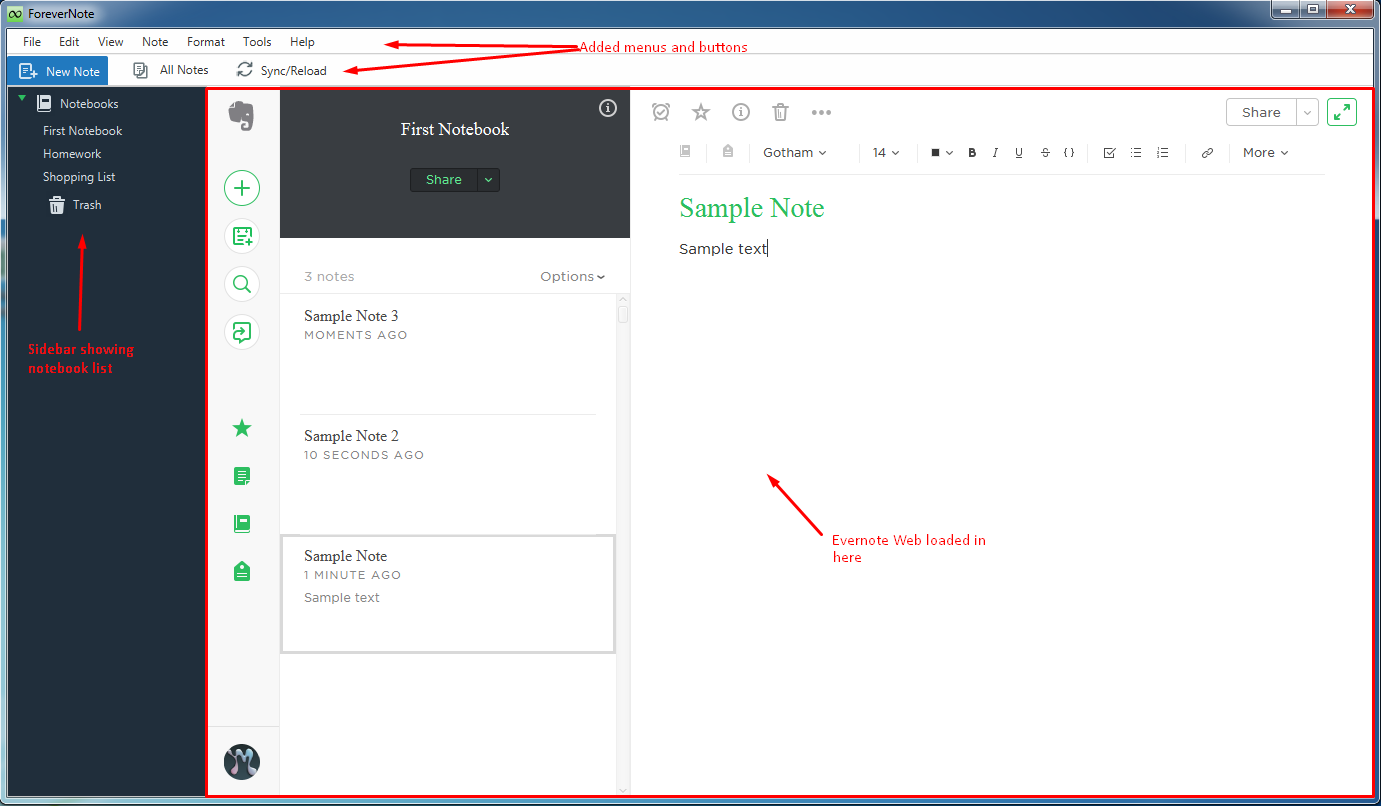Create a new note with the plus icon
This screenshot has height=806, width=1381.
242,188
